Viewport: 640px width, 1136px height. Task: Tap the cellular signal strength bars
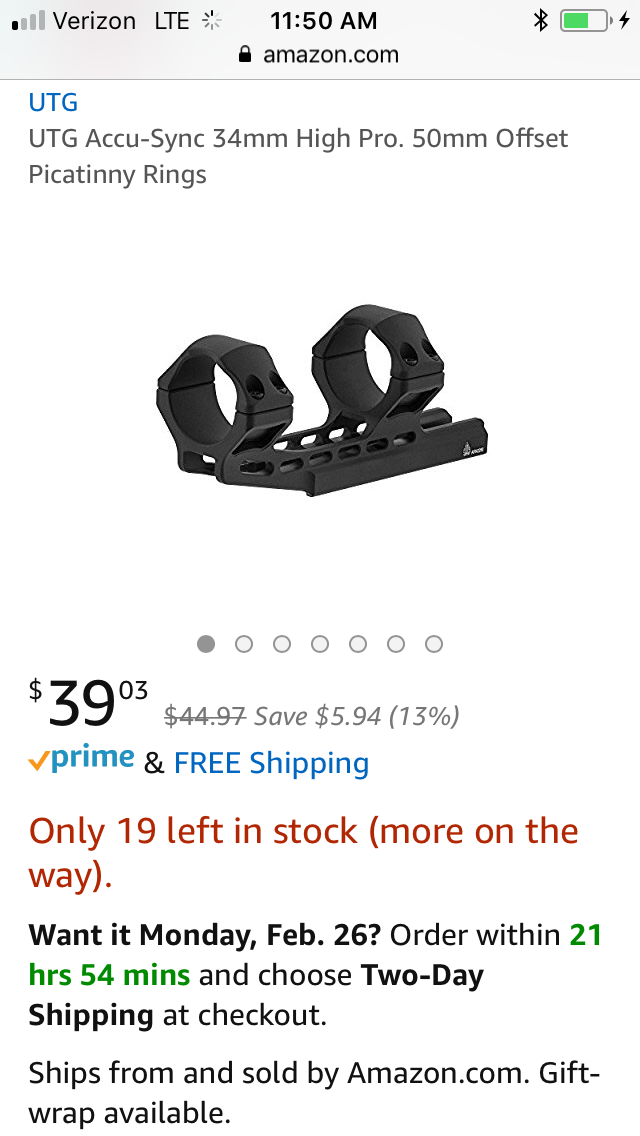tap(29, 21)
